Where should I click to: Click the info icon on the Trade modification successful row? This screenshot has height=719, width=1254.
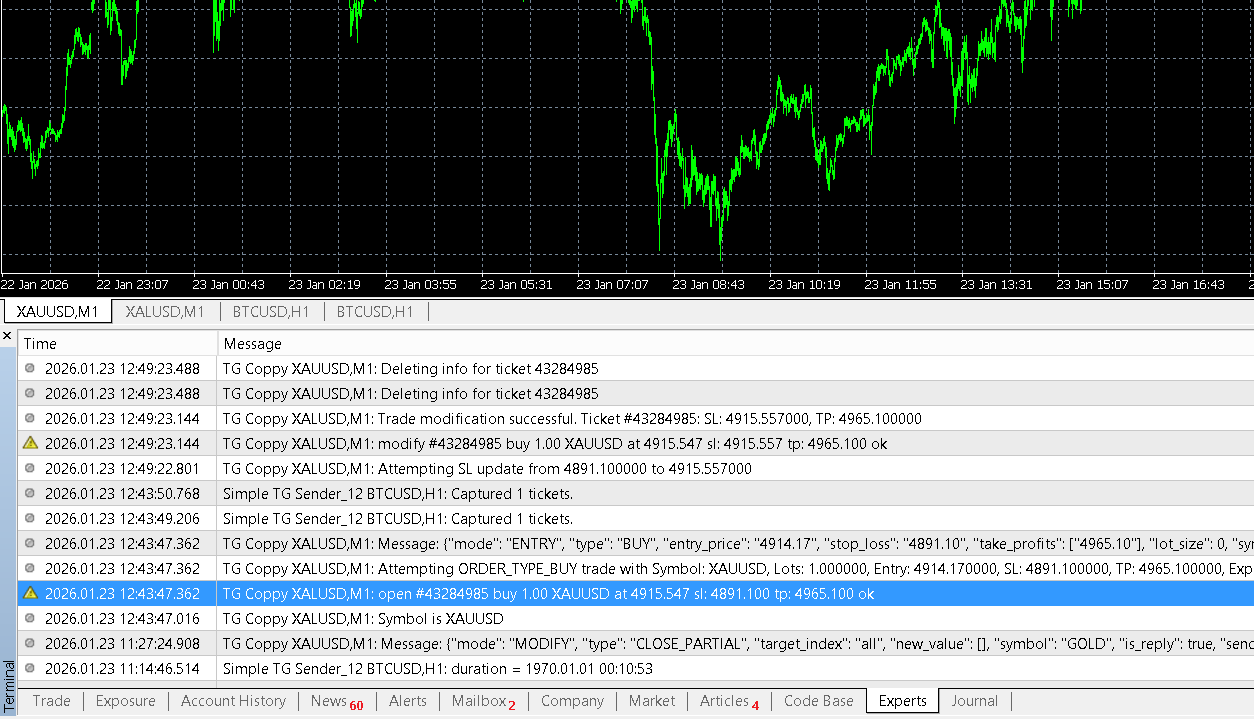click(x=30, y=418)
